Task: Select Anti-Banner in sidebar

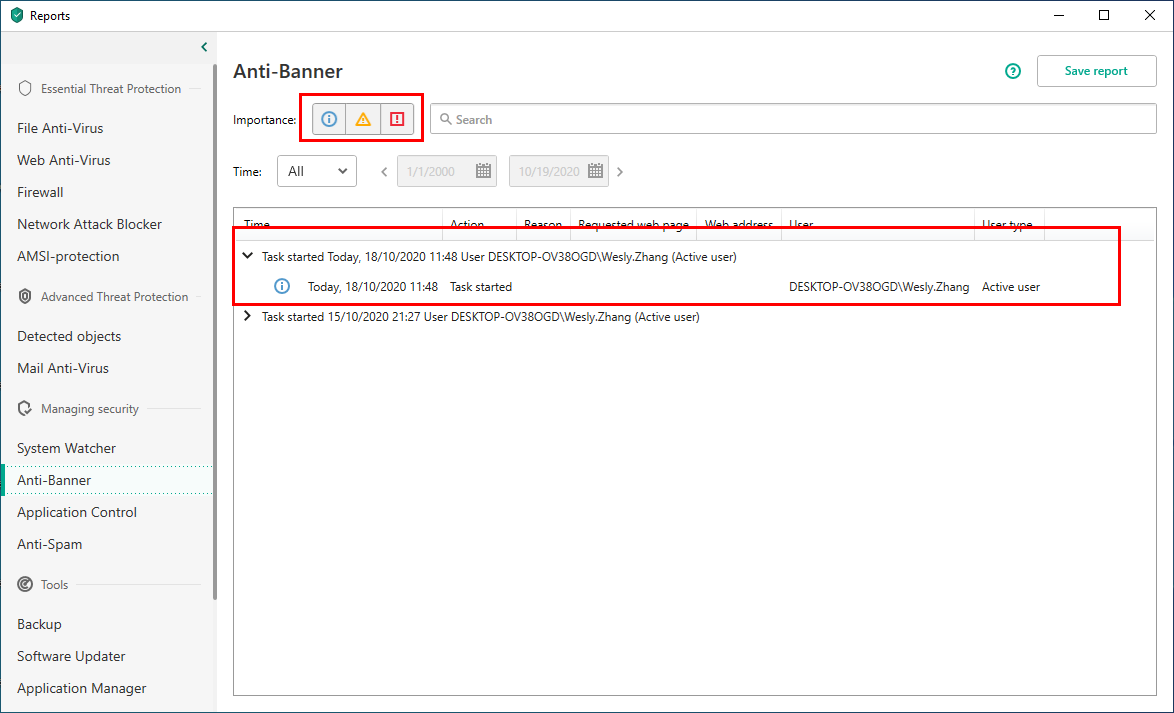Action: (108, 480)
